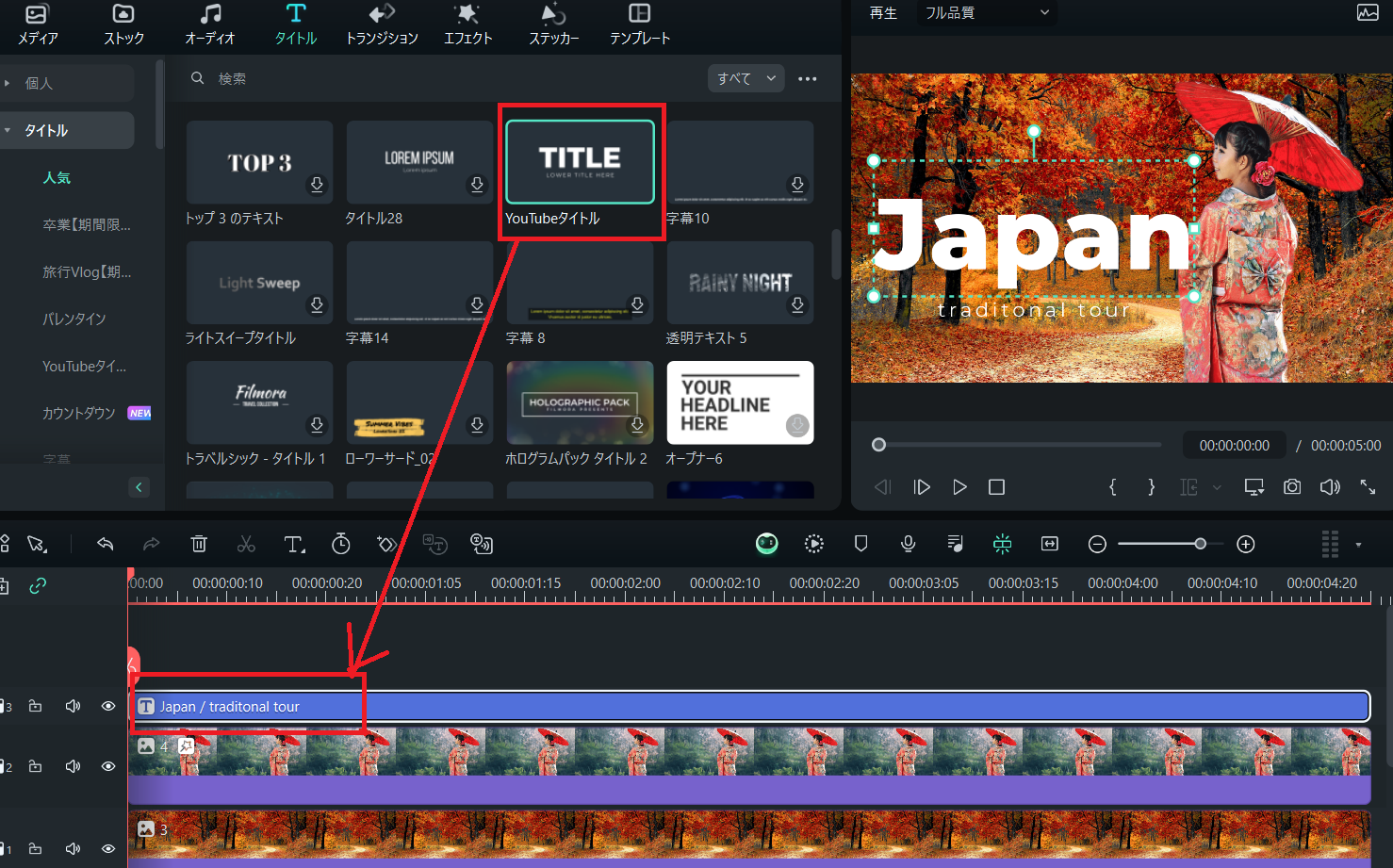Adjust the timeline zoom slider
Image resolution: width=1393 pixels, height=868 pixels.
(1201, 544)
